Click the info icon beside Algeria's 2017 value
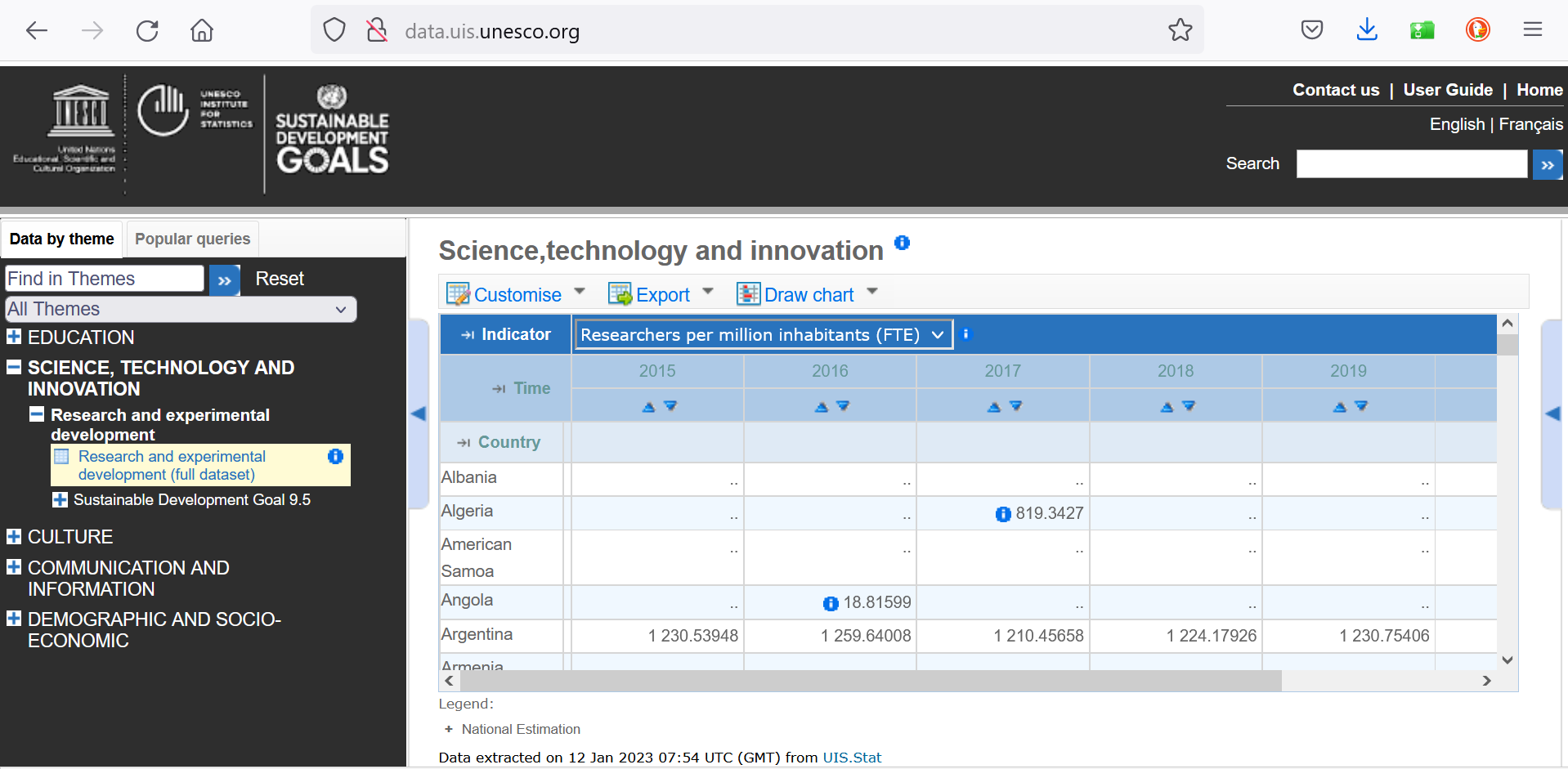Image resolution: width=1568 pixels, height=769 pixels. click(1002, 514)
